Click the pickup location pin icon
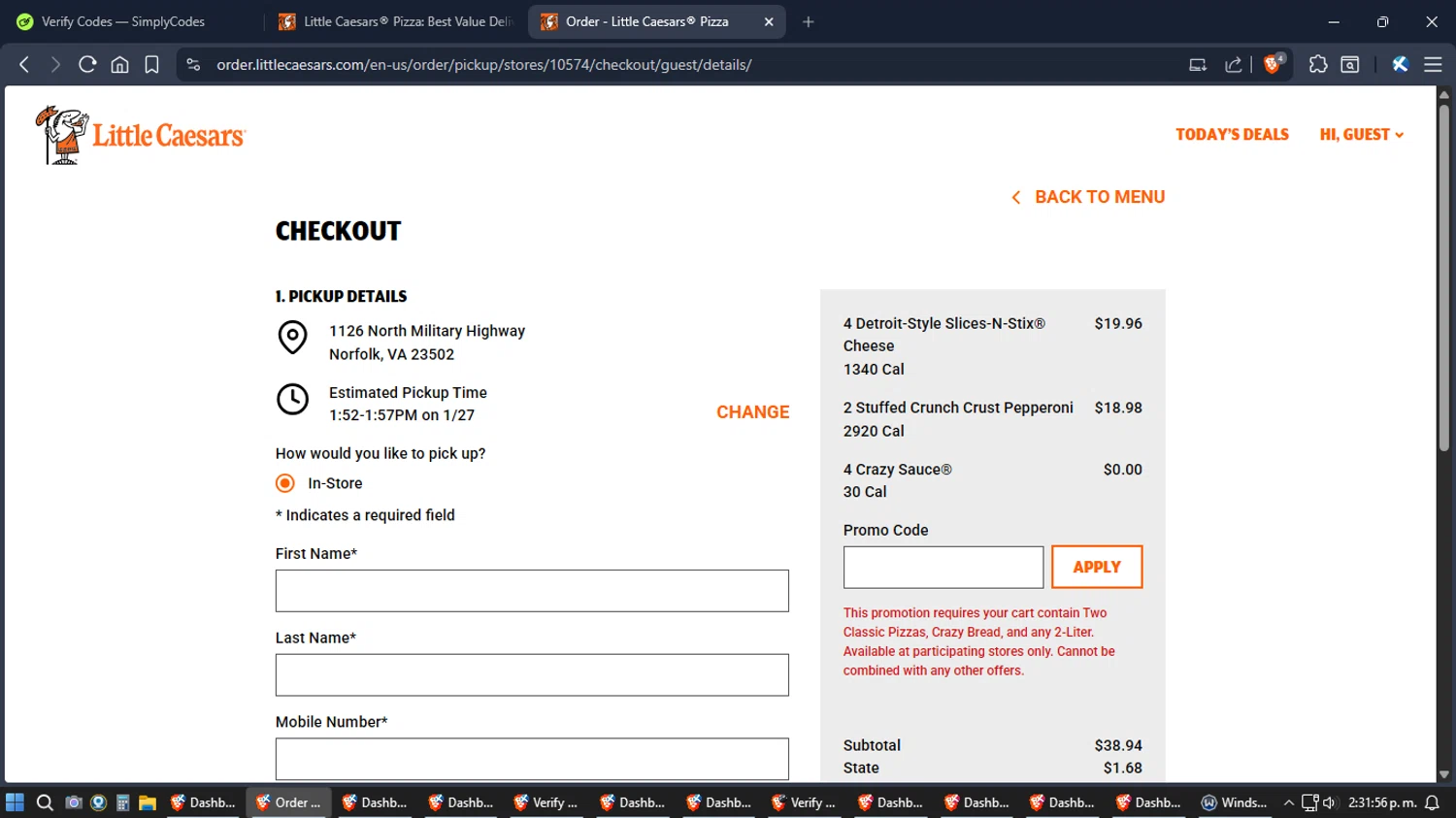This screenshot has height=818, width=1456. 292,338
